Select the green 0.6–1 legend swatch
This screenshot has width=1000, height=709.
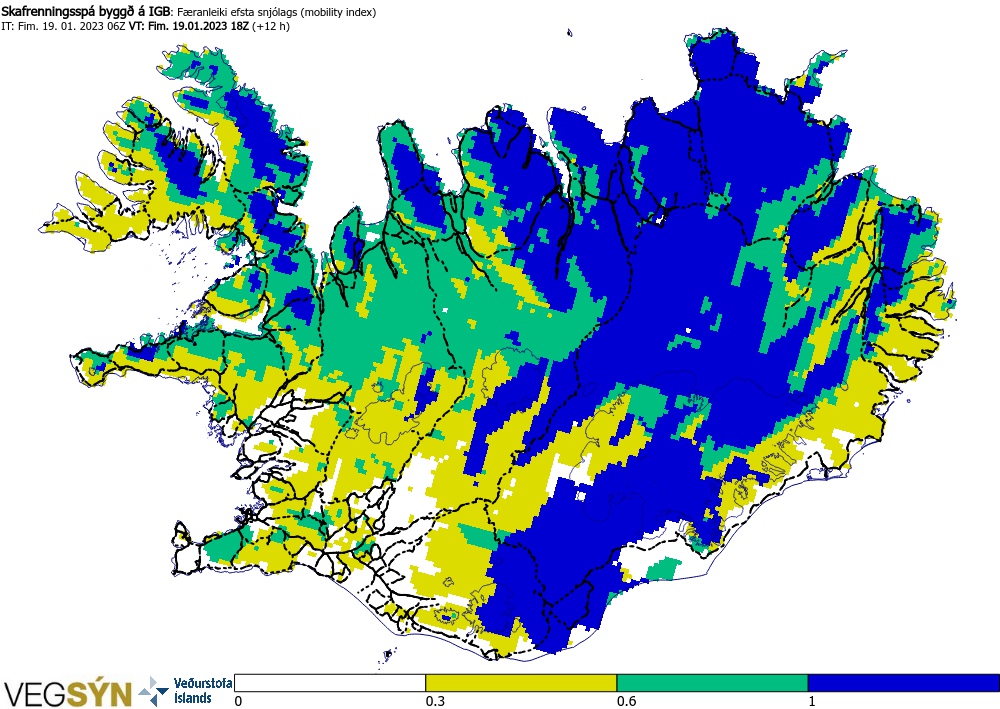click(x=712, y=683)
